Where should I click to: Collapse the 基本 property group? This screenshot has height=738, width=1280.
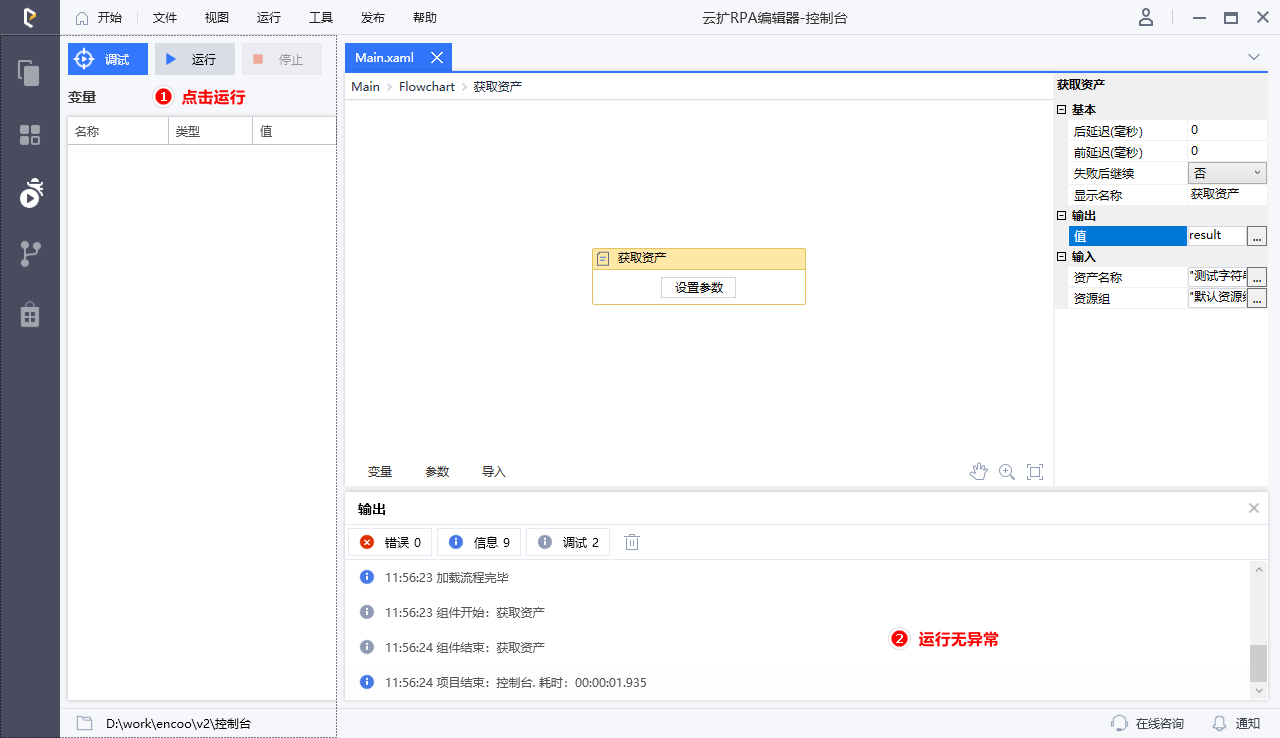(x=1061, y=110)
